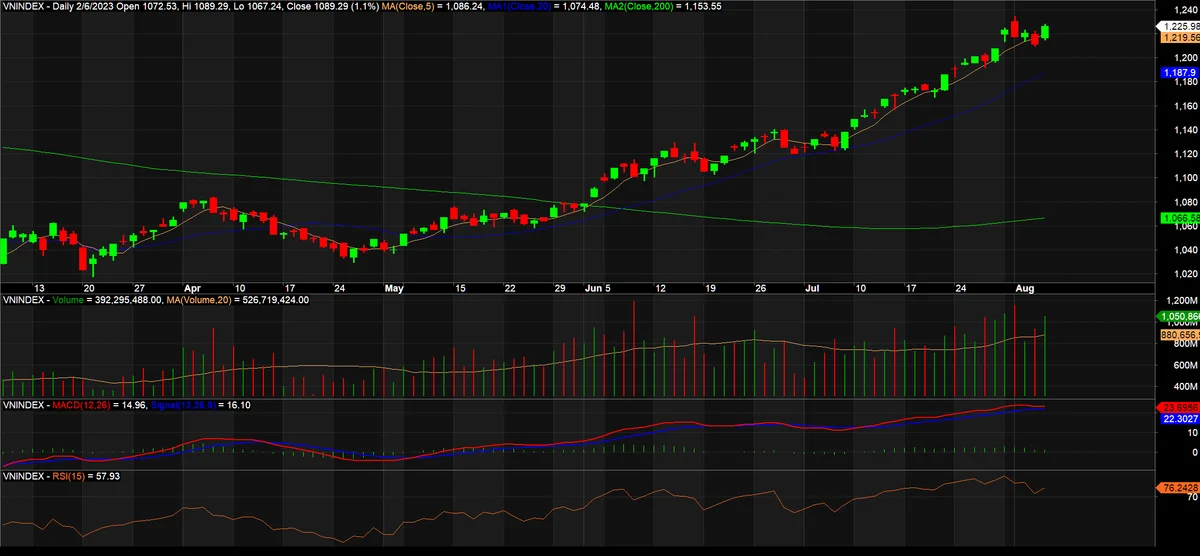Click the 'Lo 1067.24' value in header
Image resolution: width=1200 pixels, height=556 pixels.
point(260,6)
